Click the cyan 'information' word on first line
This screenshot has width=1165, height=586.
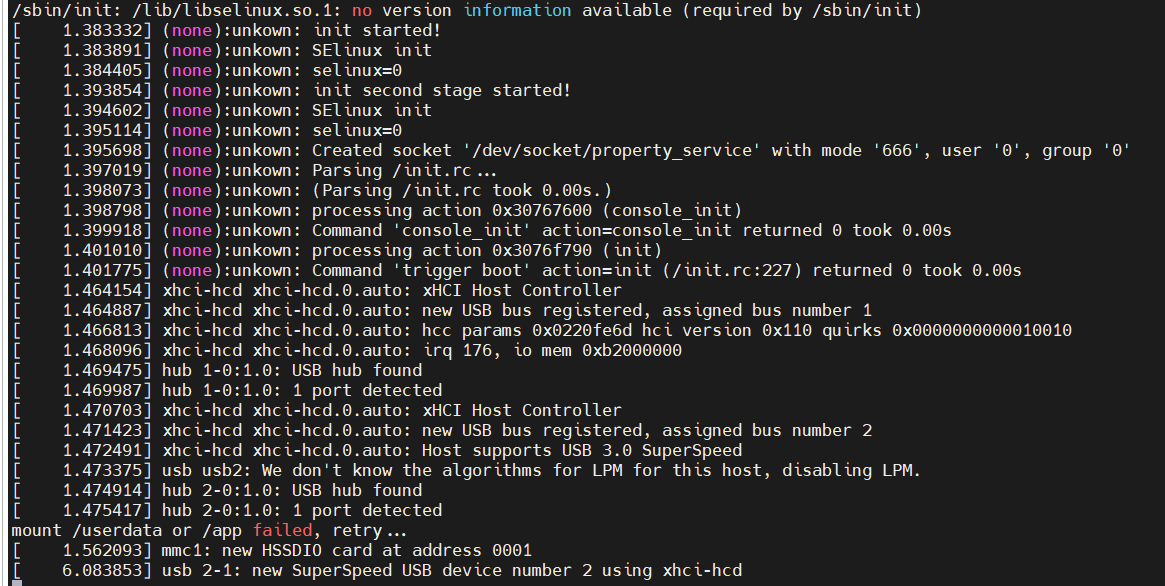tap(517, 10)
